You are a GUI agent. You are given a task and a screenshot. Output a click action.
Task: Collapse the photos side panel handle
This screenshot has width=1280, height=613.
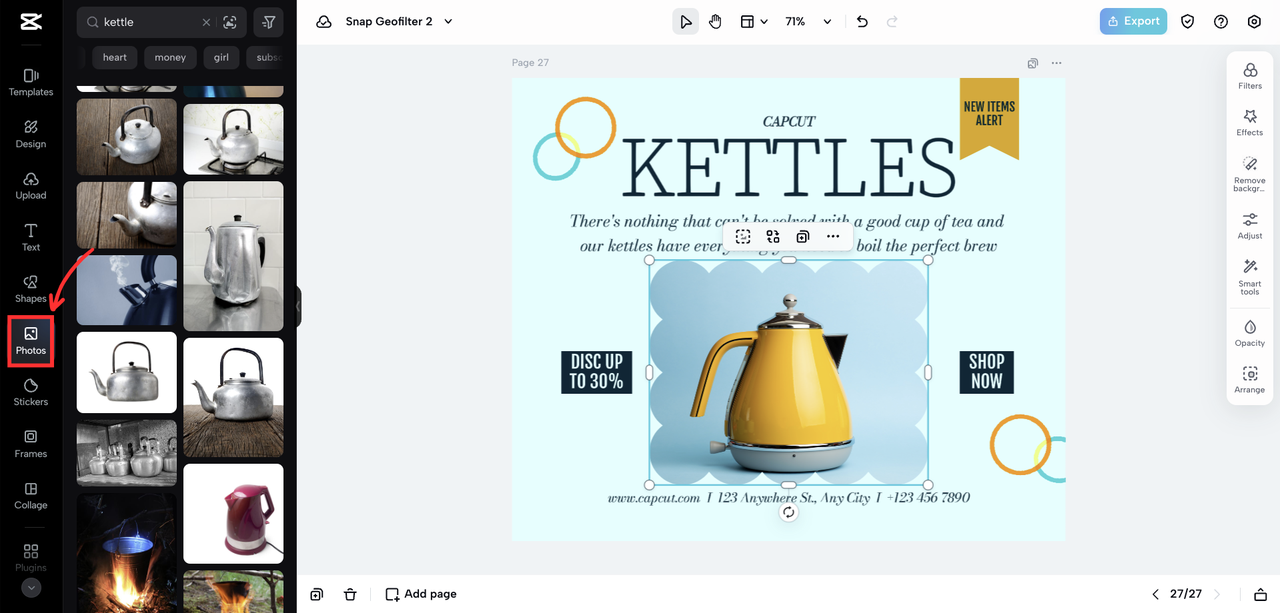[298, 306]
